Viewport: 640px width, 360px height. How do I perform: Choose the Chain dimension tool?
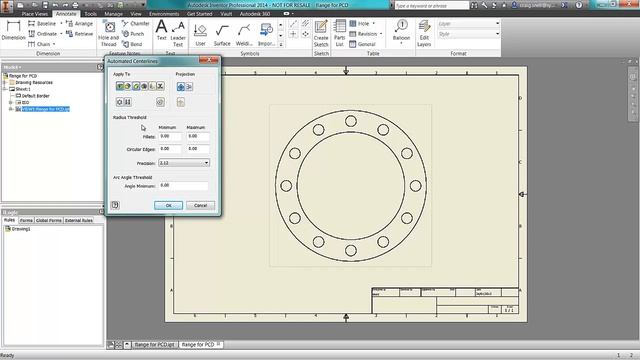pos(39,44)
